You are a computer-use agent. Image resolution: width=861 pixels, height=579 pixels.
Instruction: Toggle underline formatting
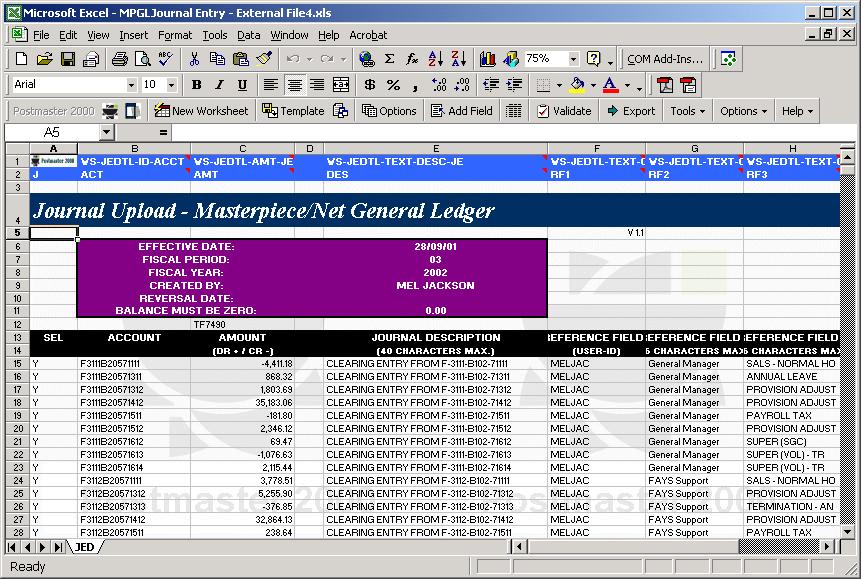click(x=242, y=85)
